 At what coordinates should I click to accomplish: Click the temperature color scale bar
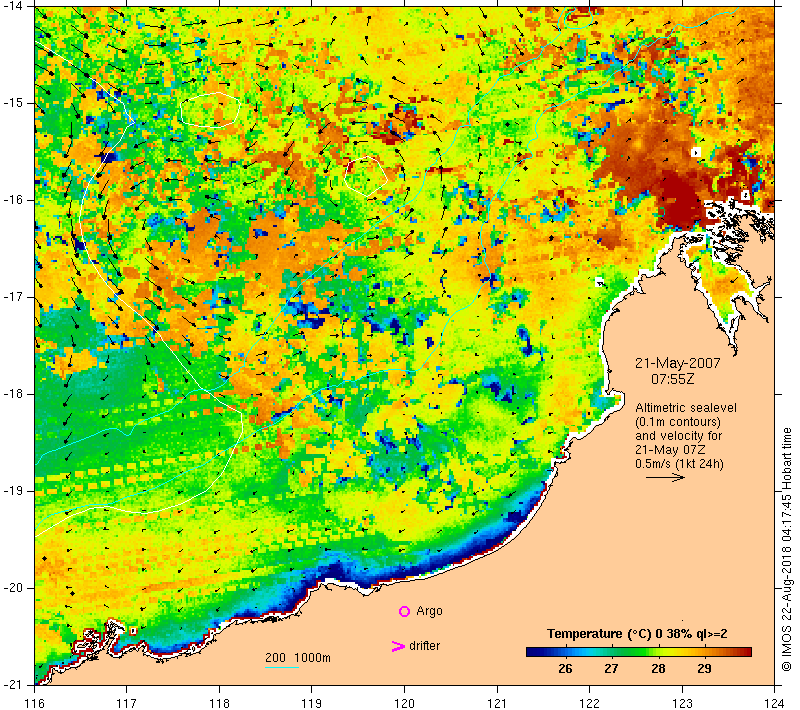pos(639,652)
